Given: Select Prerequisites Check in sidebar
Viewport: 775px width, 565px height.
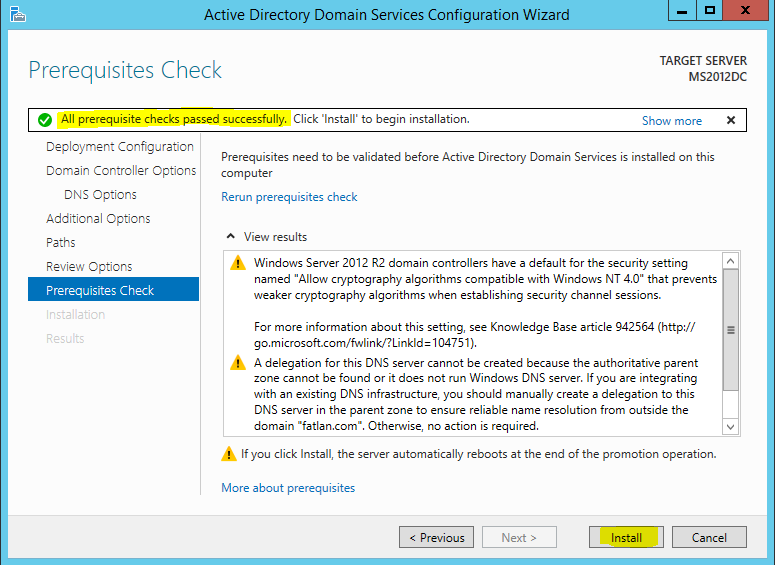Looking at the screenshot, I should (114, 290).
